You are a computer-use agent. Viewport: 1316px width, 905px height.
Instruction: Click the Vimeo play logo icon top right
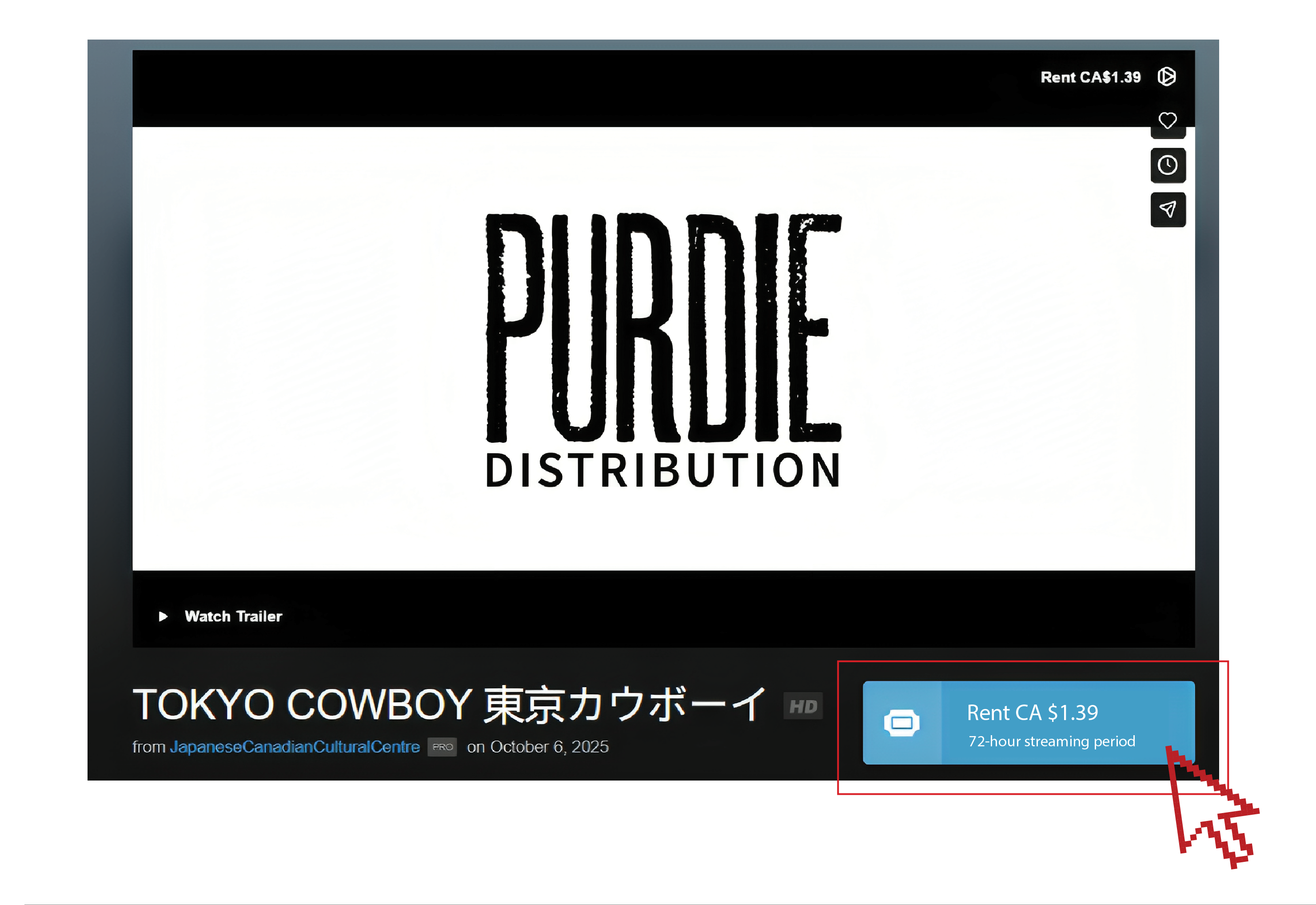[x=1167, y=77]
